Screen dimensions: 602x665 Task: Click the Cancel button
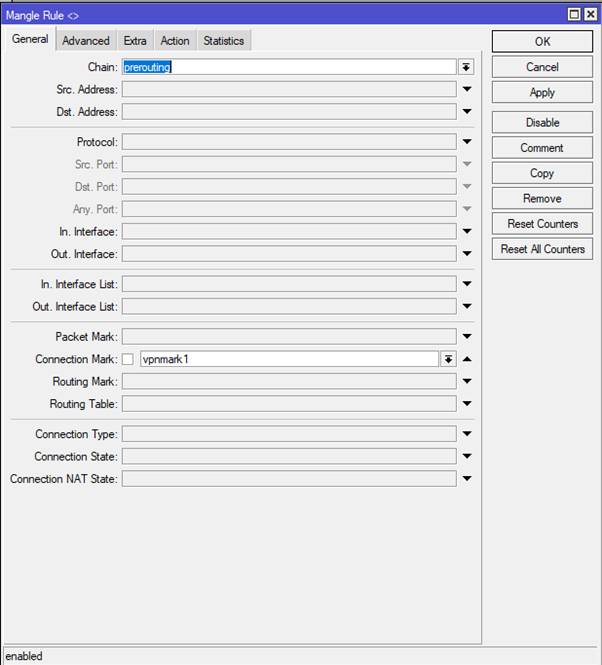click(x=542, y=67)
